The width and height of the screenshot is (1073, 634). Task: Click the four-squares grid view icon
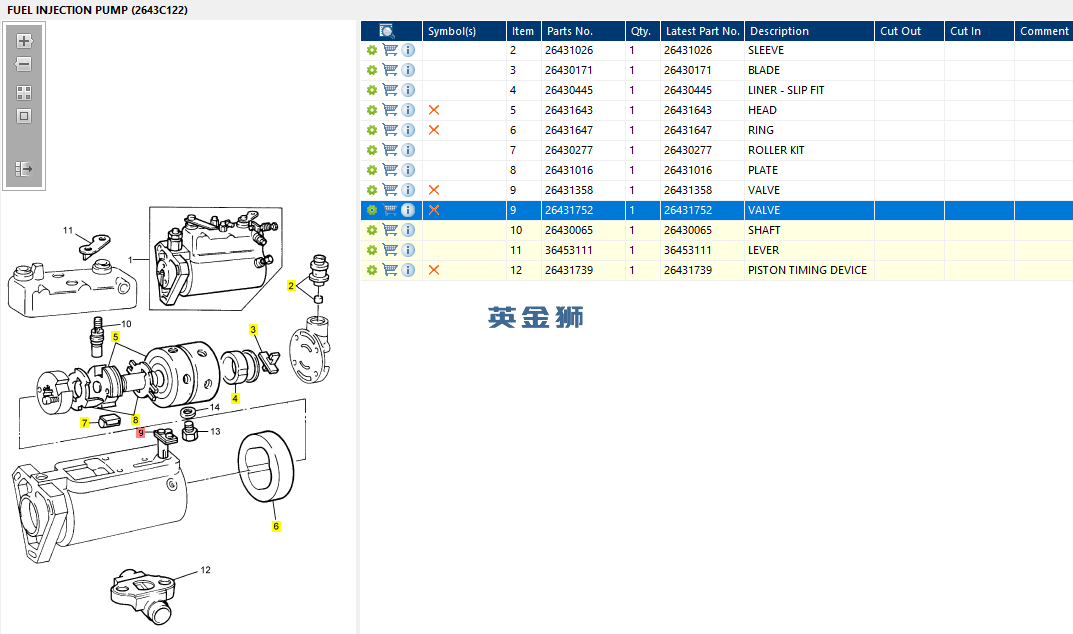[24, 92]
